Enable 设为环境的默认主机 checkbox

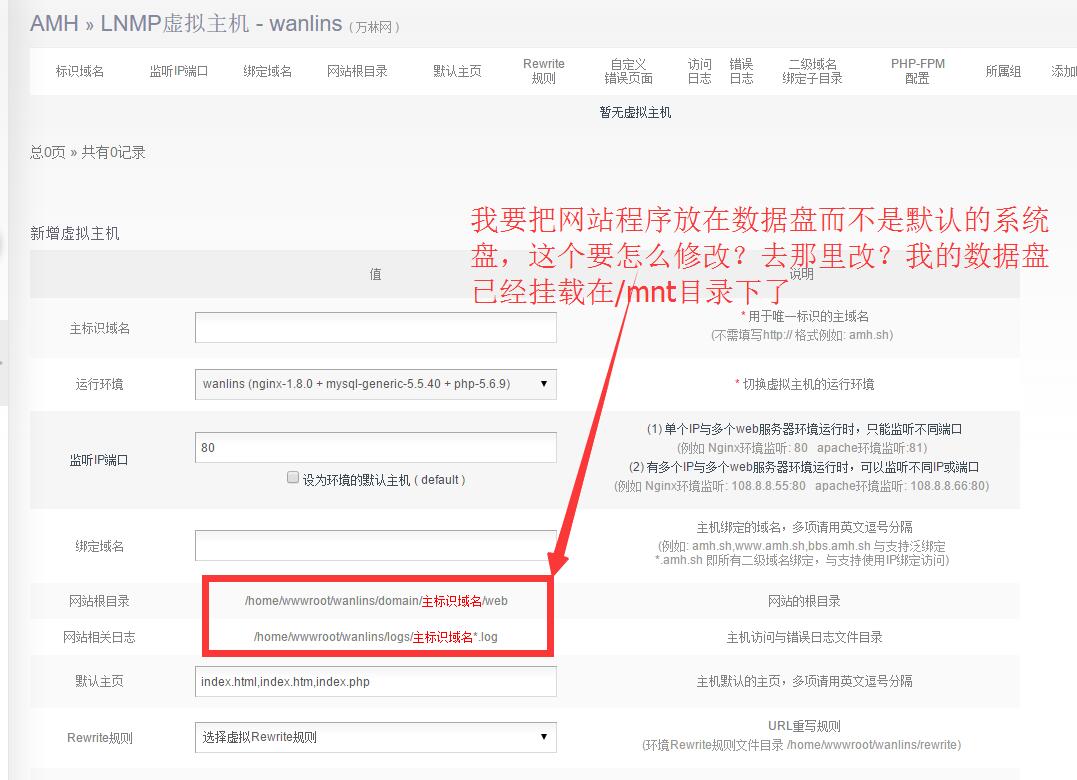(x=293, y=479)
